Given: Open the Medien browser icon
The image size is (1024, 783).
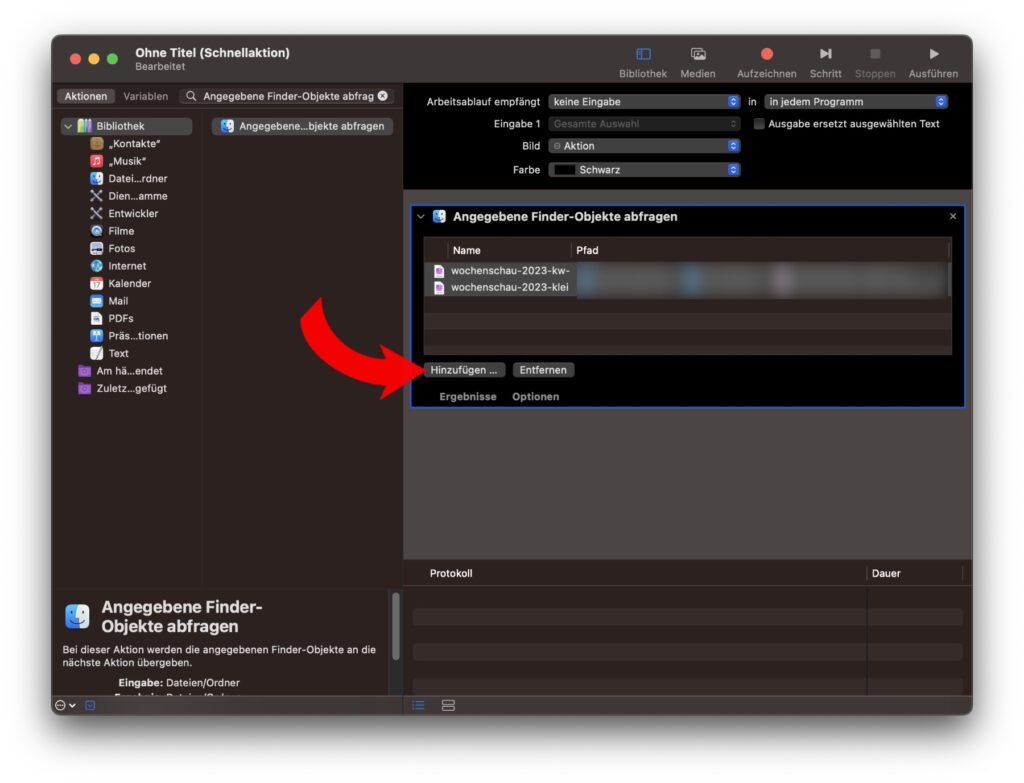Looking at the screenshot, I should point(698,54).
